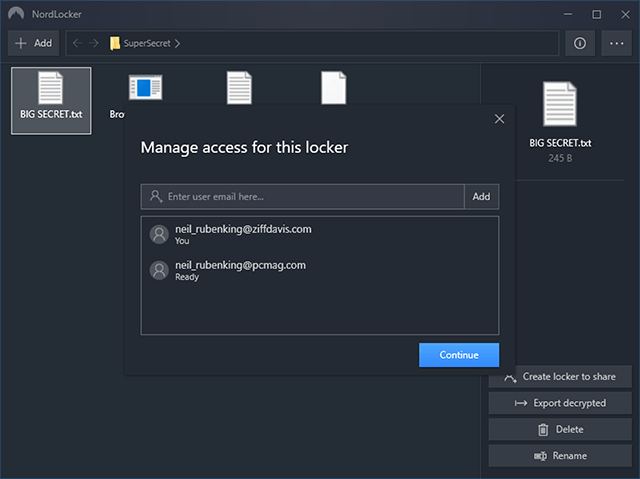The height and width of the screenshot is (479, 640).
Task: Click avatar icon for pcmag.com user
Action: point(159,271)
